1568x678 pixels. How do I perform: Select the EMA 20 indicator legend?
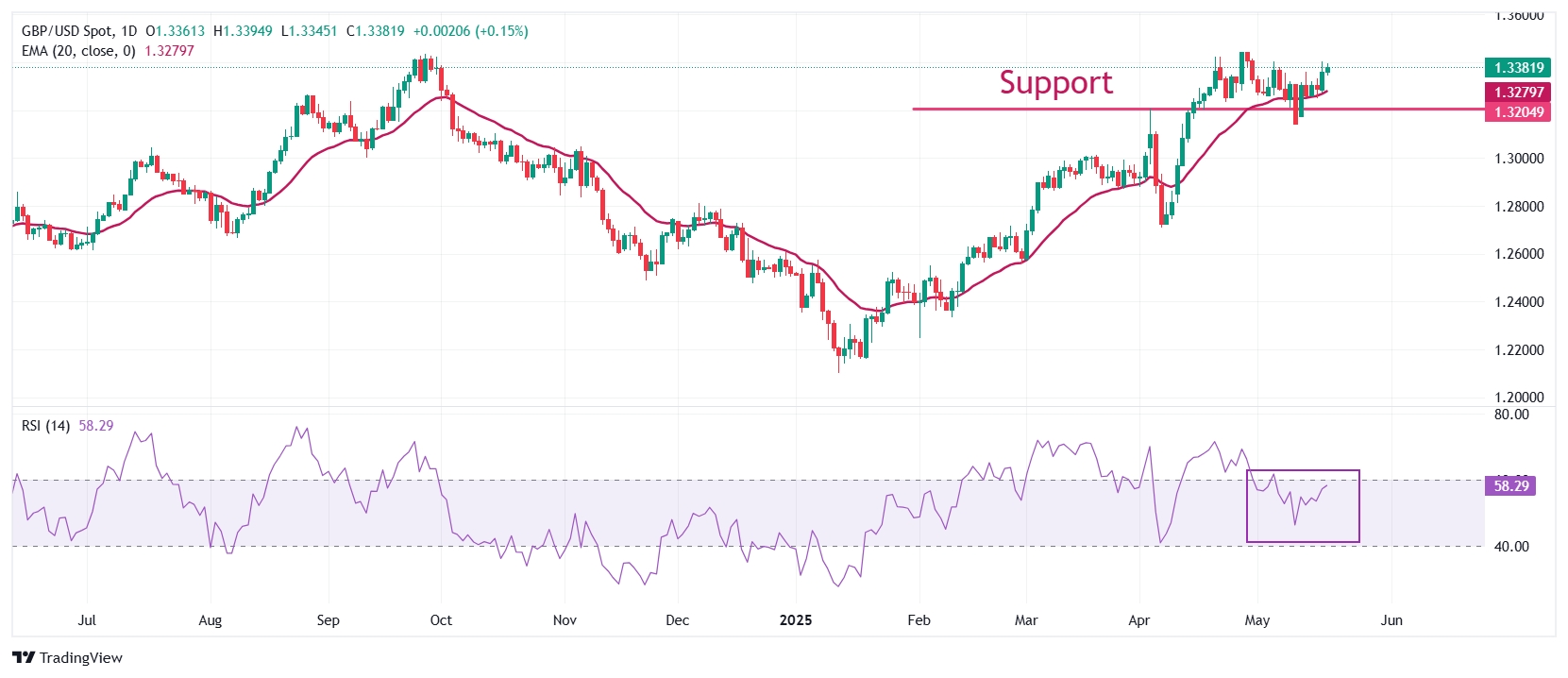point(78,51)
